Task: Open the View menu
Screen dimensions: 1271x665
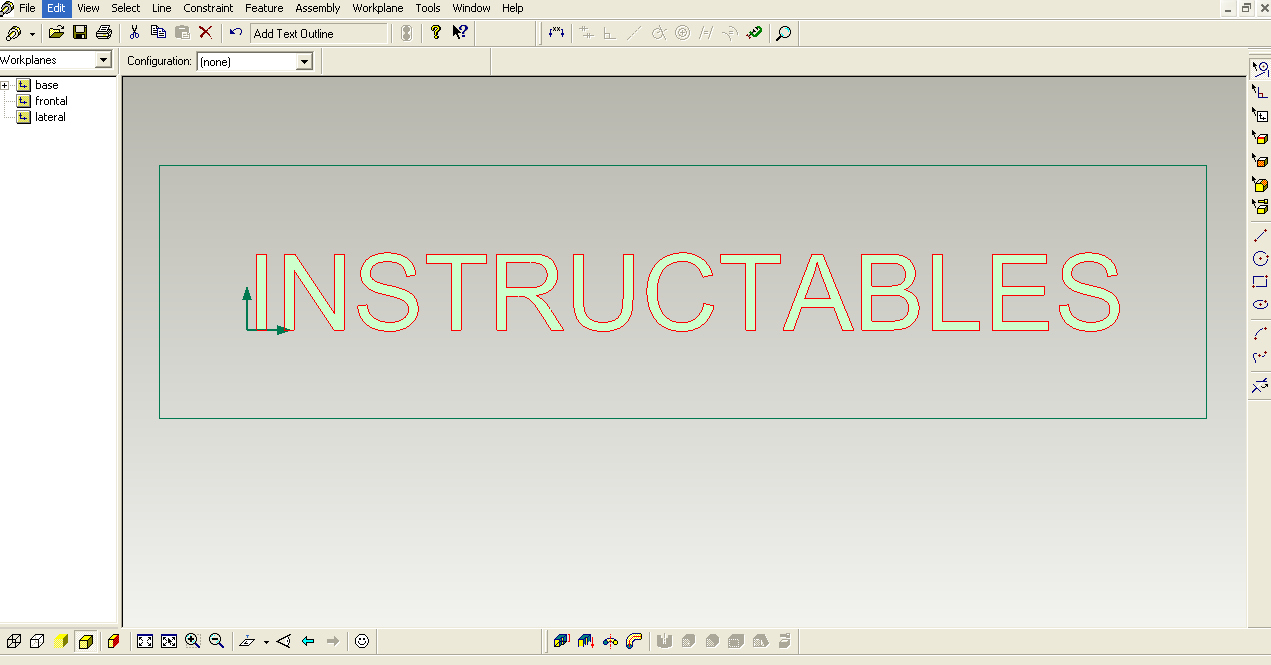Action: [88, 8]
